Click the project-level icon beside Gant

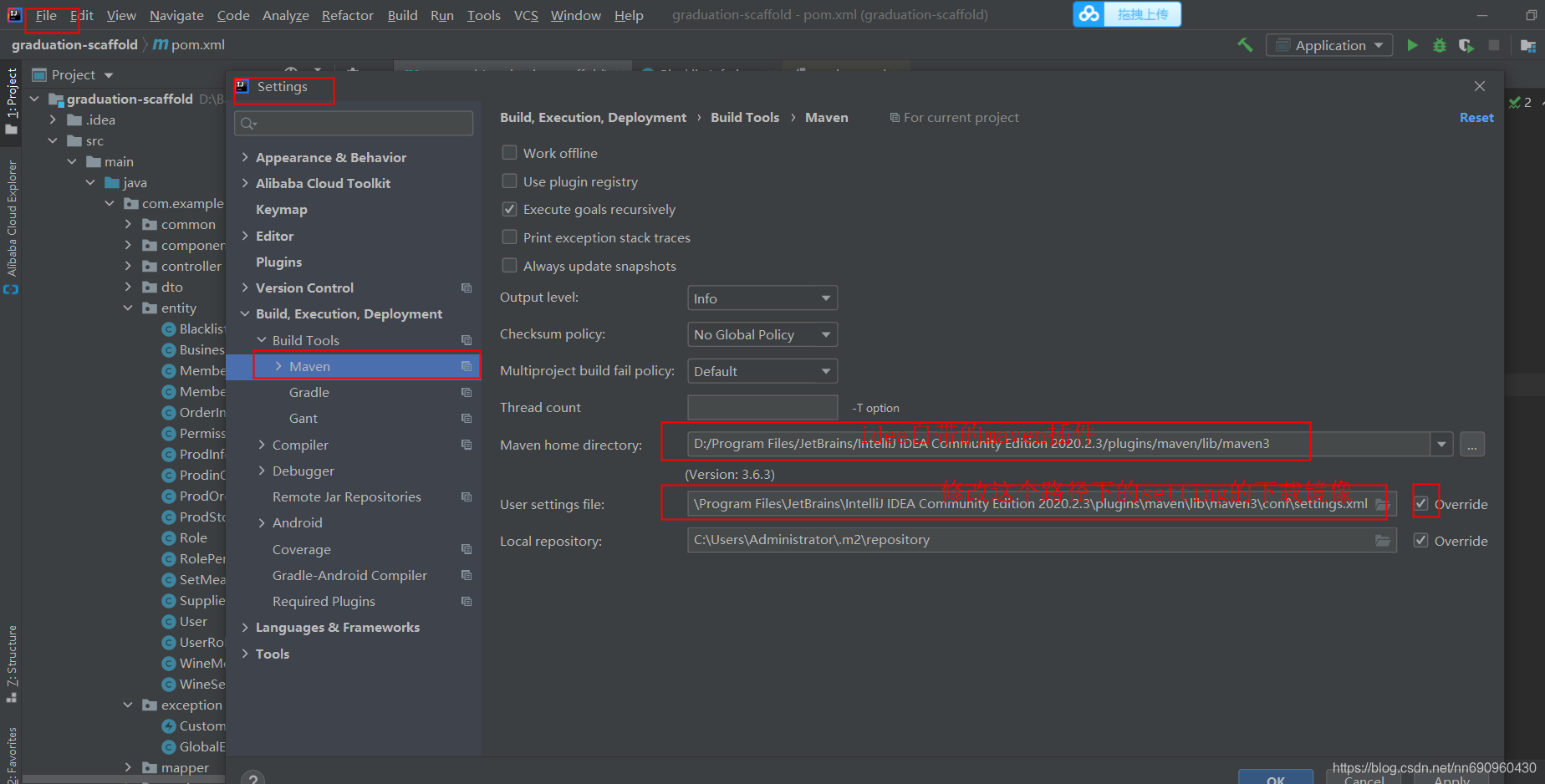pos(467,418)
